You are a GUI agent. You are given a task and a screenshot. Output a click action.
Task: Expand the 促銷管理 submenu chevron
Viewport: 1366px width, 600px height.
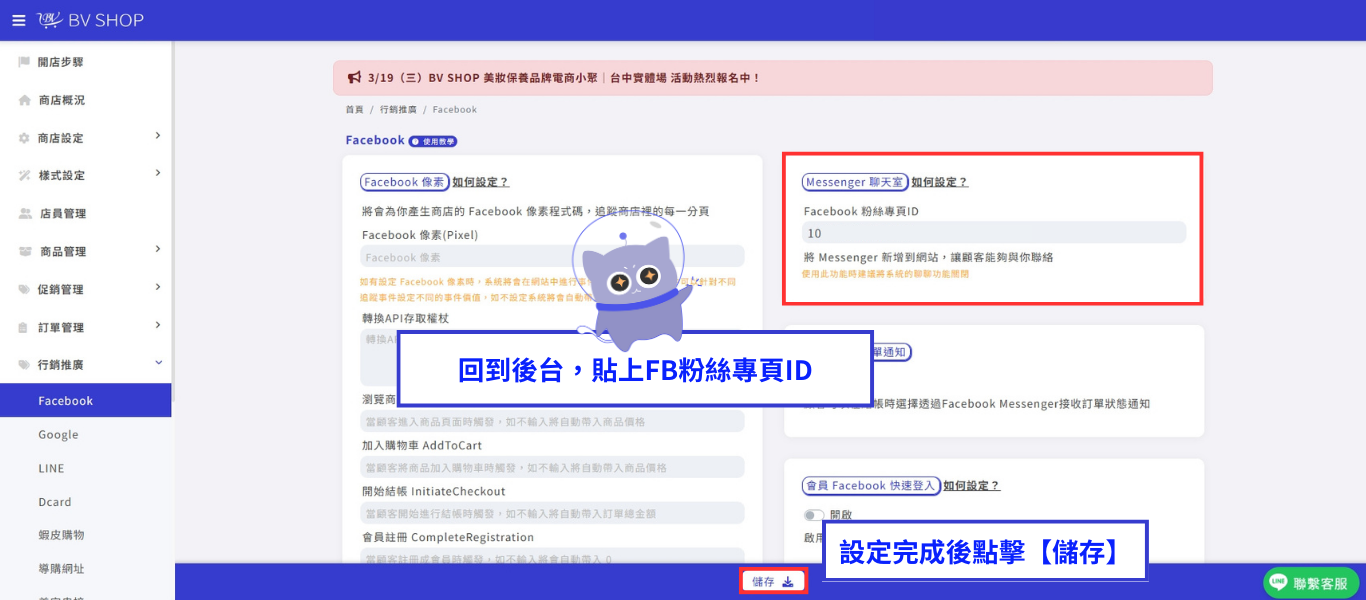[x=158, y=288]
